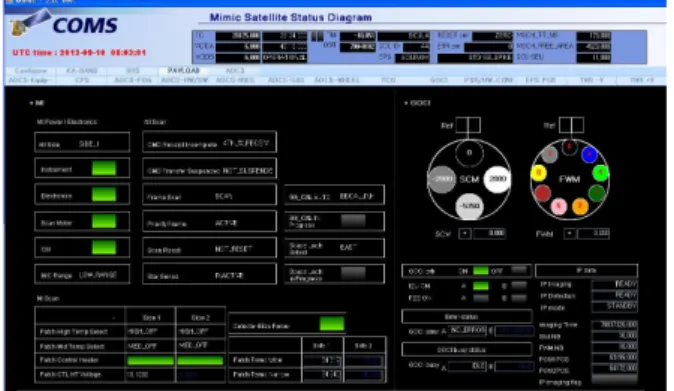Click the green indicator below Scan Motor

104,247
